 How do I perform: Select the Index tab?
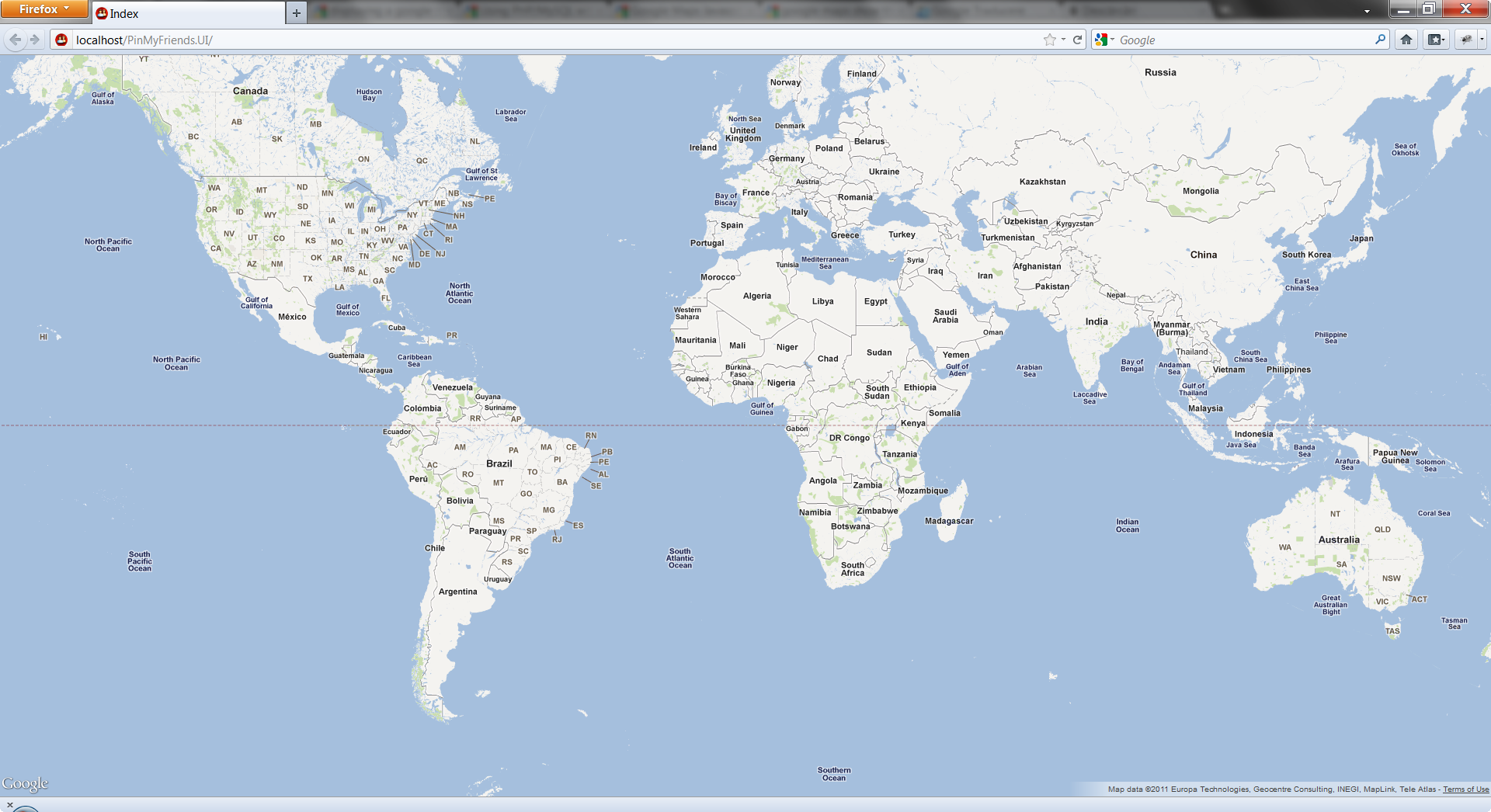pyautogui.click(x=188, y=13)
